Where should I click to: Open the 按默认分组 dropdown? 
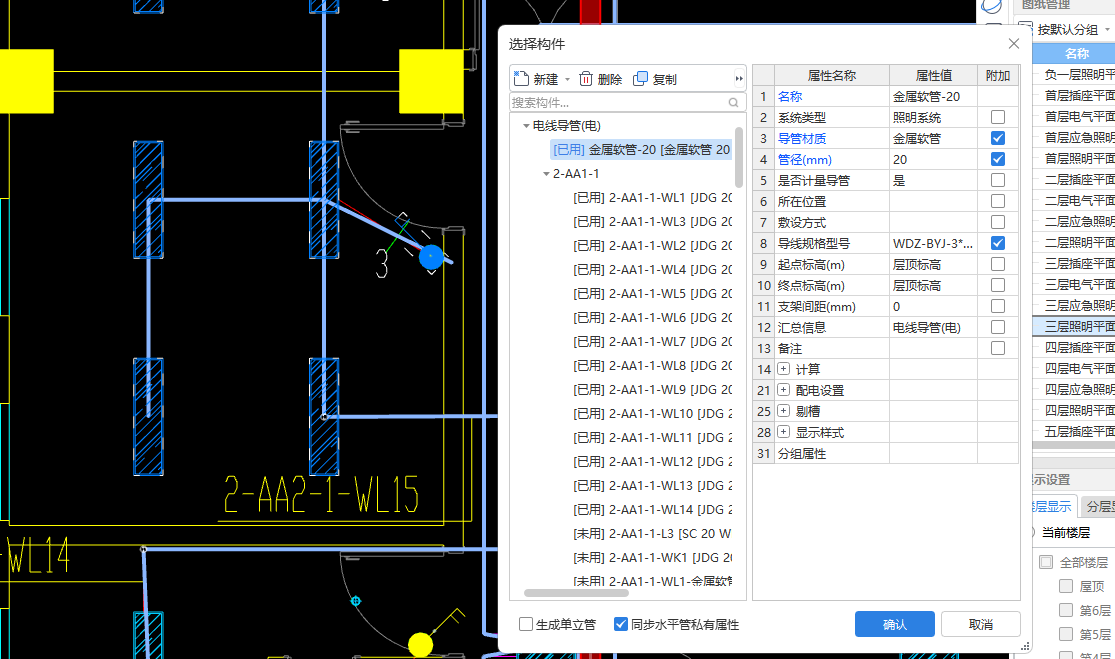(1108, 30)
